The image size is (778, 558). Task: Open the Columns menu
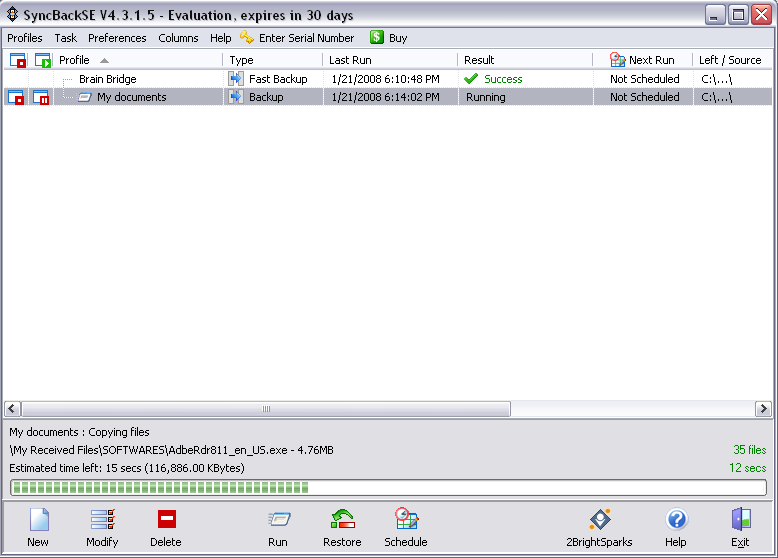pyautogui.click(x=178, y=38)
